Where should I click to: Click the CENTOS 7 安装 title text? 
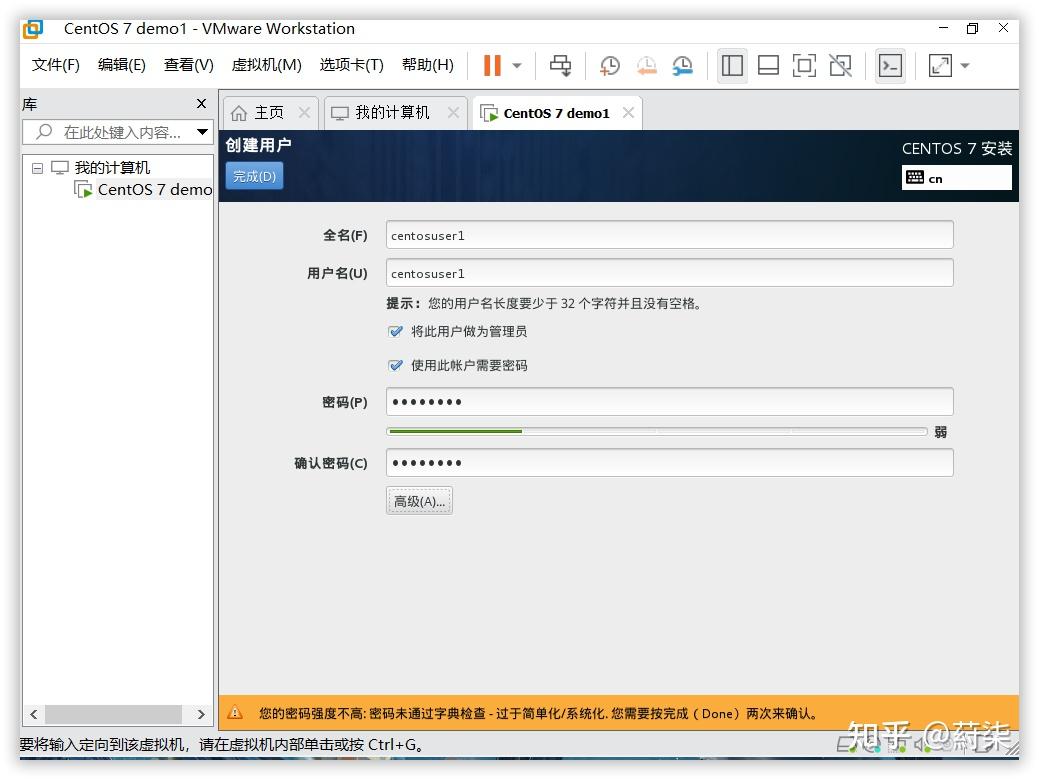tap(957, 148)
